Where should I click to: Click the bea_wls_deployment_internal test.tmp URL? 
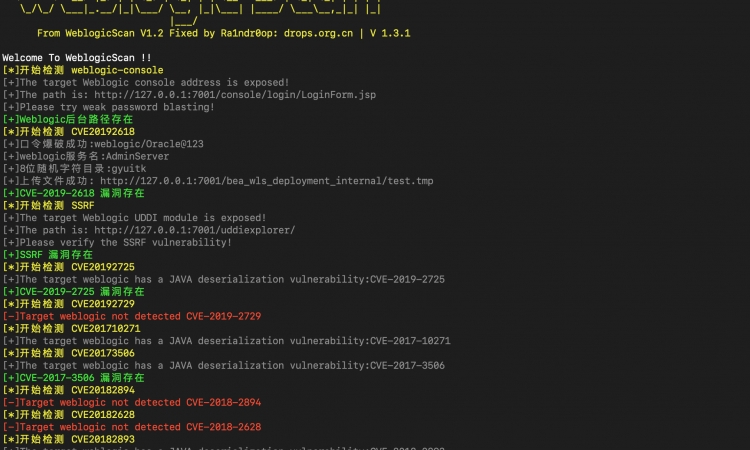pyautogui.click(x=266, y=181)
